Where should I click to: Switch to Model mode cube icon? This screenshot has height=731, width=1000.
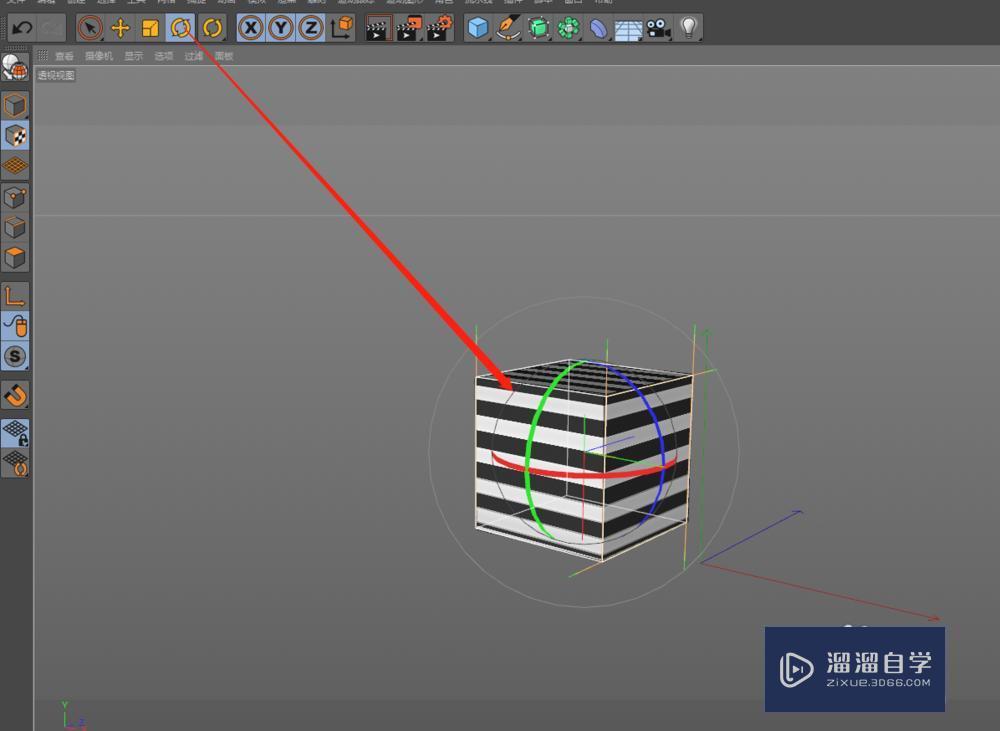(15, 105)
